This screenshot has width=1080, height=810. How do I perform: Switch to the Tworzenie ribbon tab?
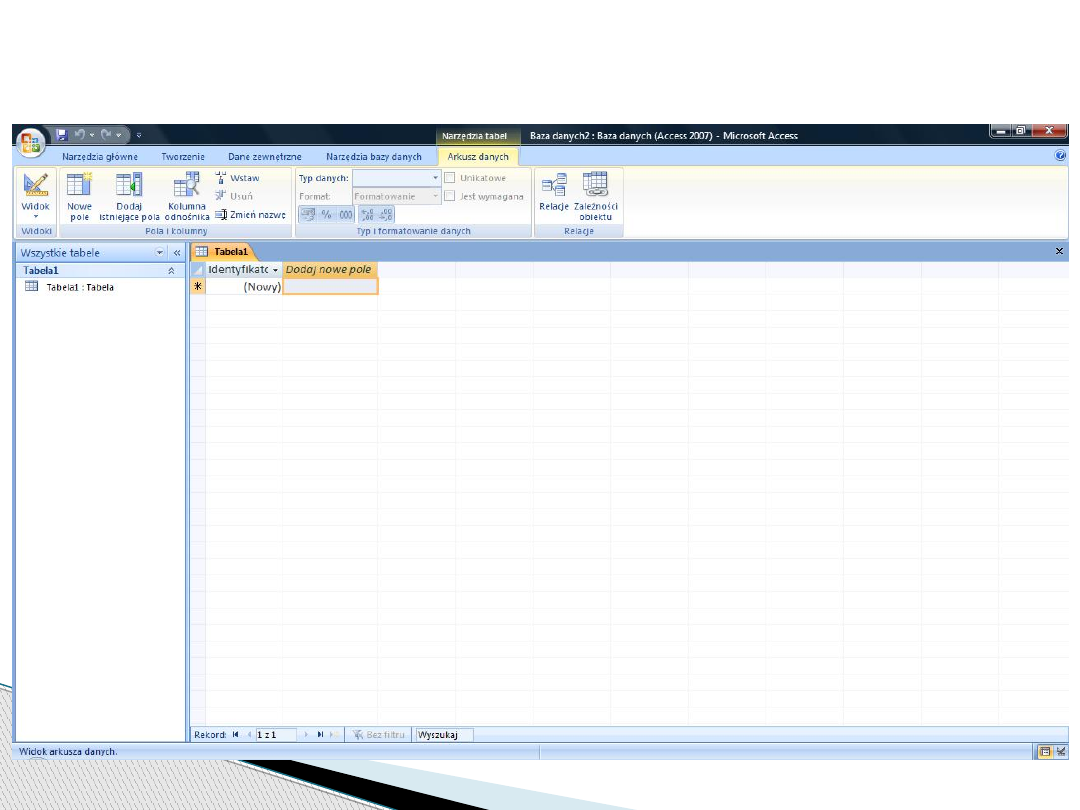point(183,157)
